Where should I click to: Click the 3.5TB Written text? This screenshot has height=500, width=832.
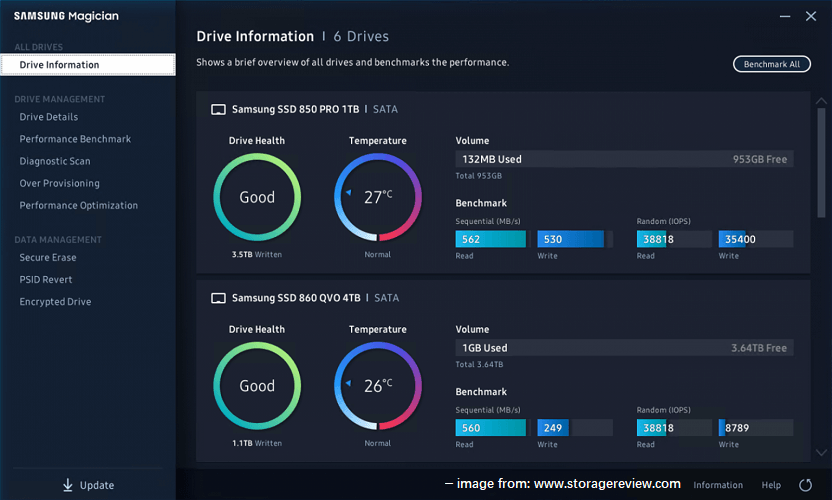pyautogui.click(x=257, y=255)
